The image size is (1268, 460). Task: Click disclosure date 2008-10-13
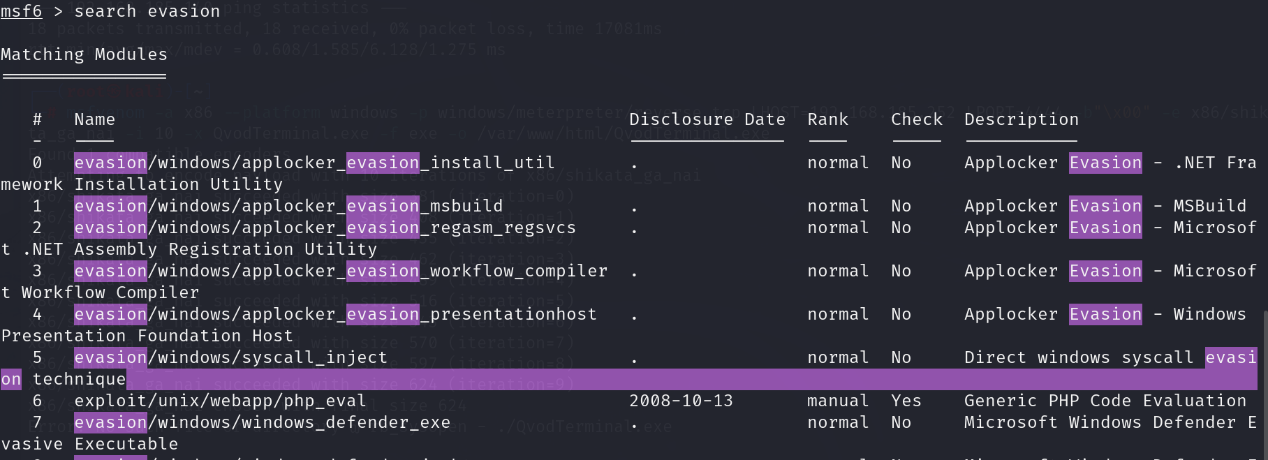(681, 400)
